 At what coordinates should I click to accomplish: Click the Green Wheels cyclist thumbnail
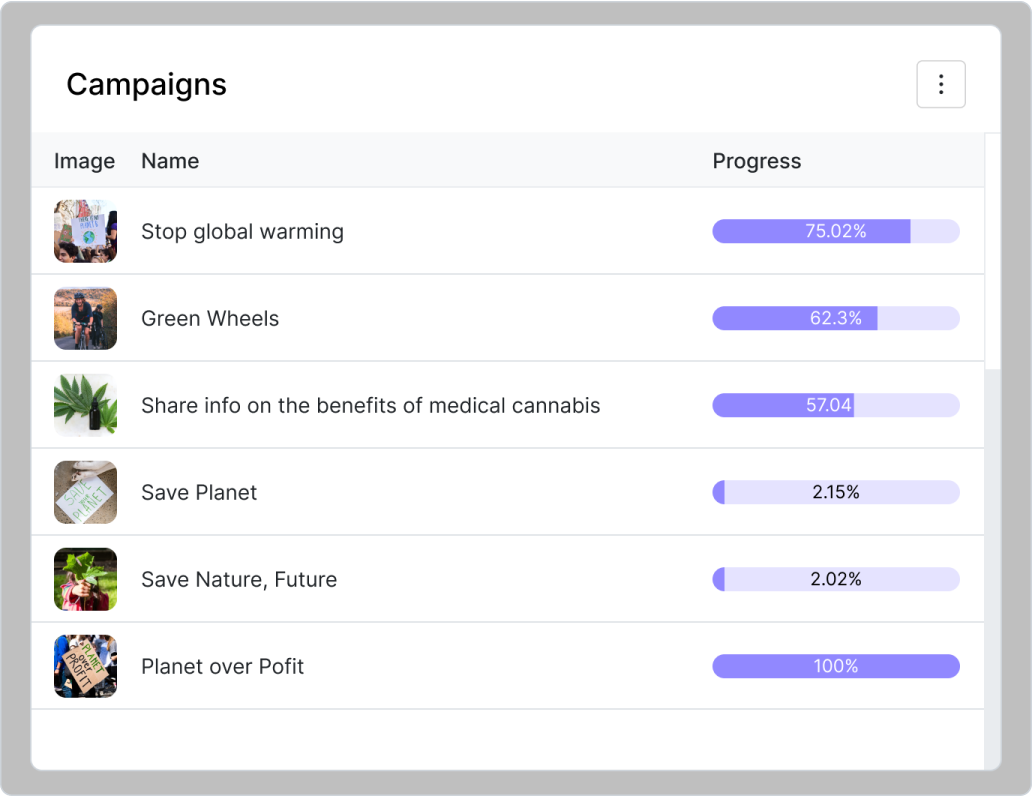click(x=85, y=318)
